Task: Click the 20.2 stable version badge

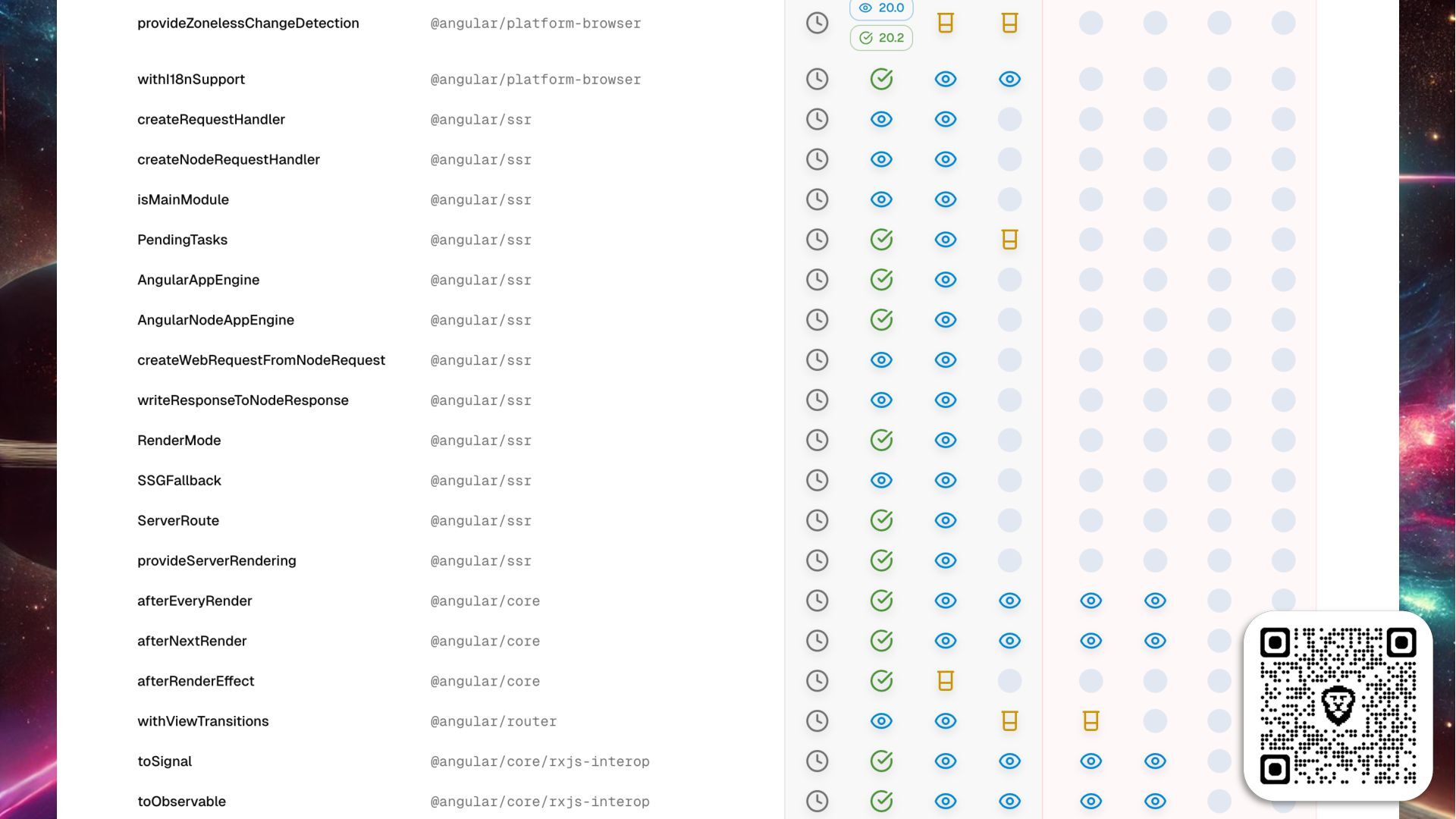Action: pyautogui.click(x=881, y=38)
